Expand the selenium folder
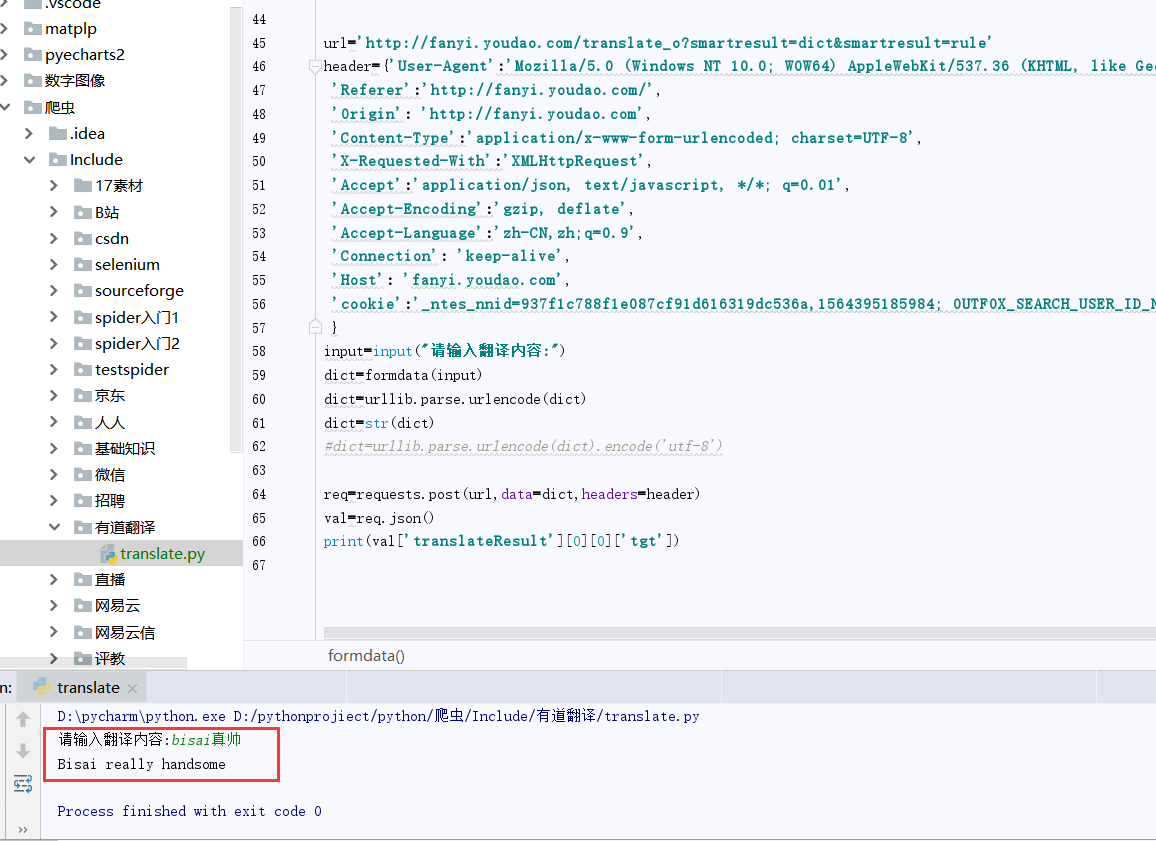Image resolution: width=1156 pixels, height=841 pixels. [54, 265]
